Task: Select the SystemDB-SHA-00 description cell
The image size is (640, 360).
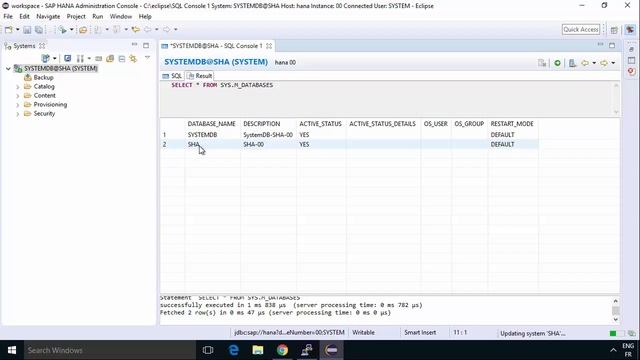Action: pyautogui.click(x=268, y=135)
